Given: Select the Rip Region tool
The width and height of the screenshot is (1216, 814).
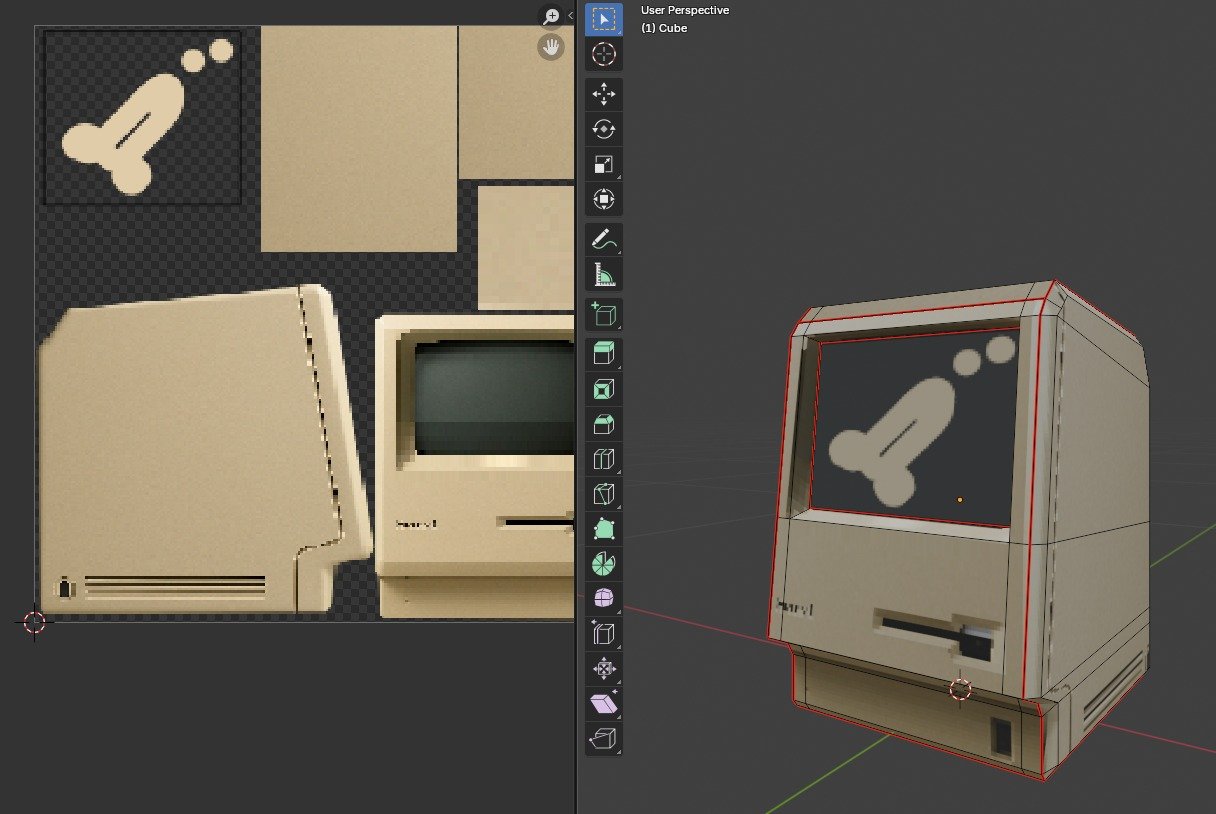Looking at the screenshot, I should pos(604,739).
